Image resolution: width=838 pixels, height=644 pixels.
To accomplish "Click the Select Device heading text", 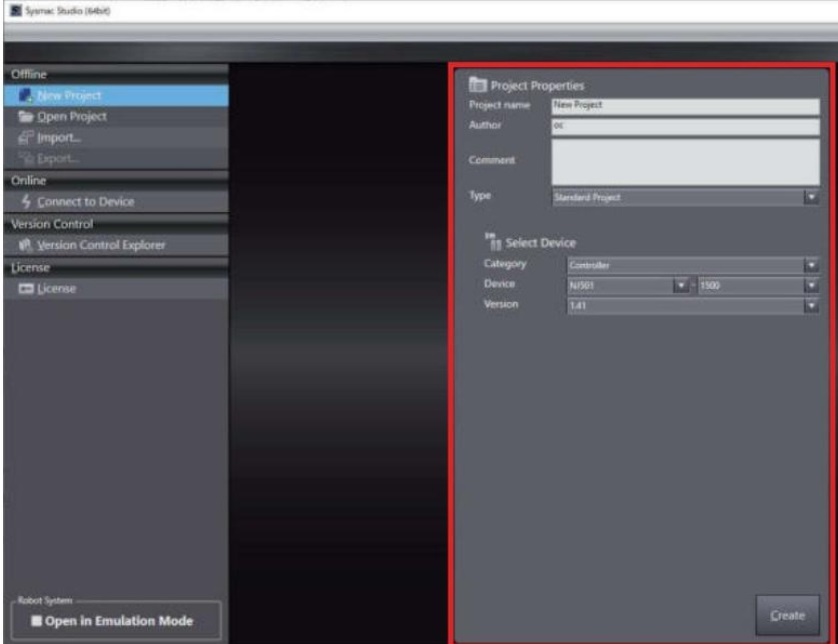I will (540, 243).
